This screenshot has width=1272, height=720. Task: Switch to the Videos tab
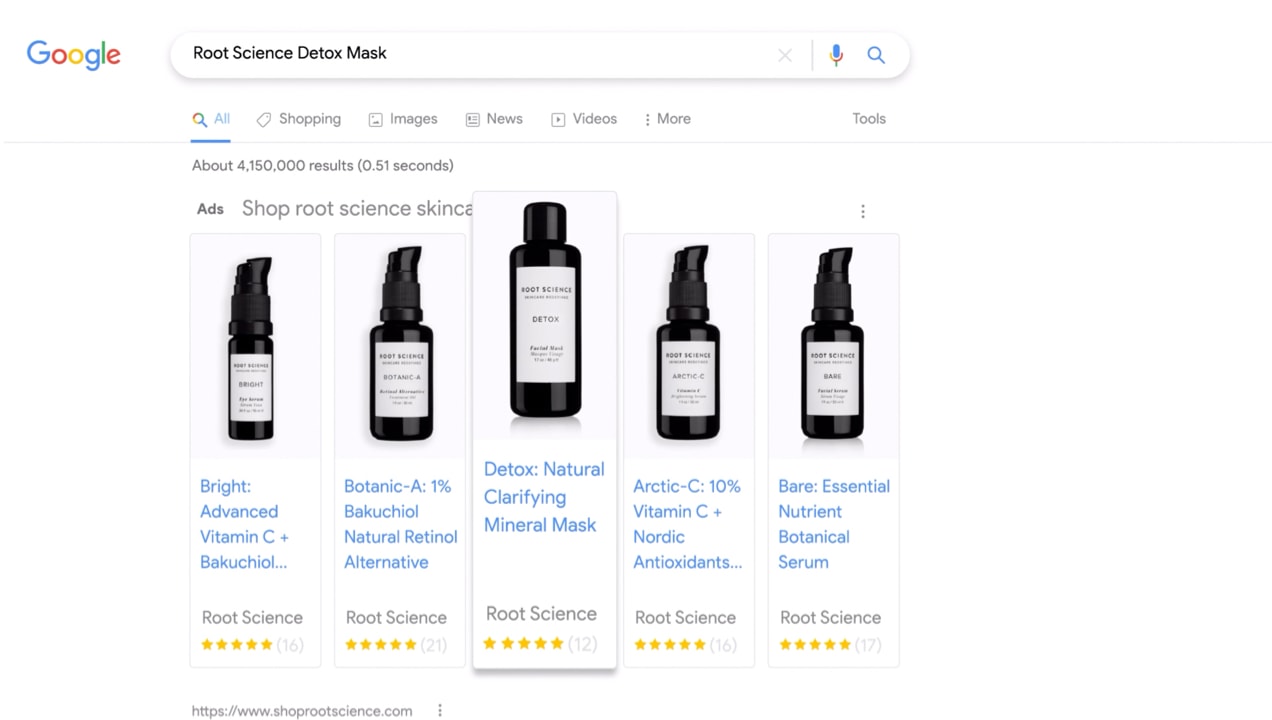pyautogui.click(x=584, y=119)
